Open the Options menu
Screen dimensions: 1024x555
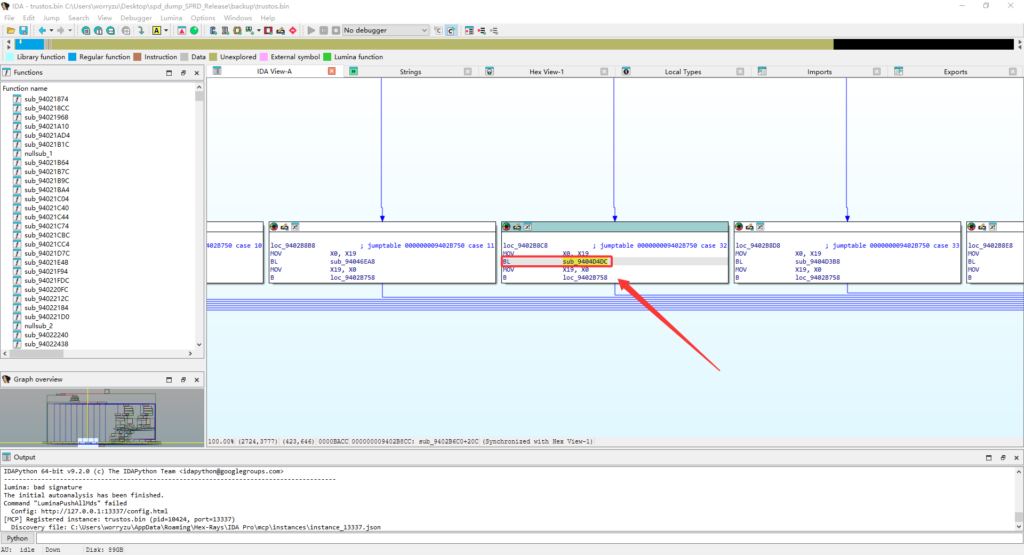click(x=203, y=18)
